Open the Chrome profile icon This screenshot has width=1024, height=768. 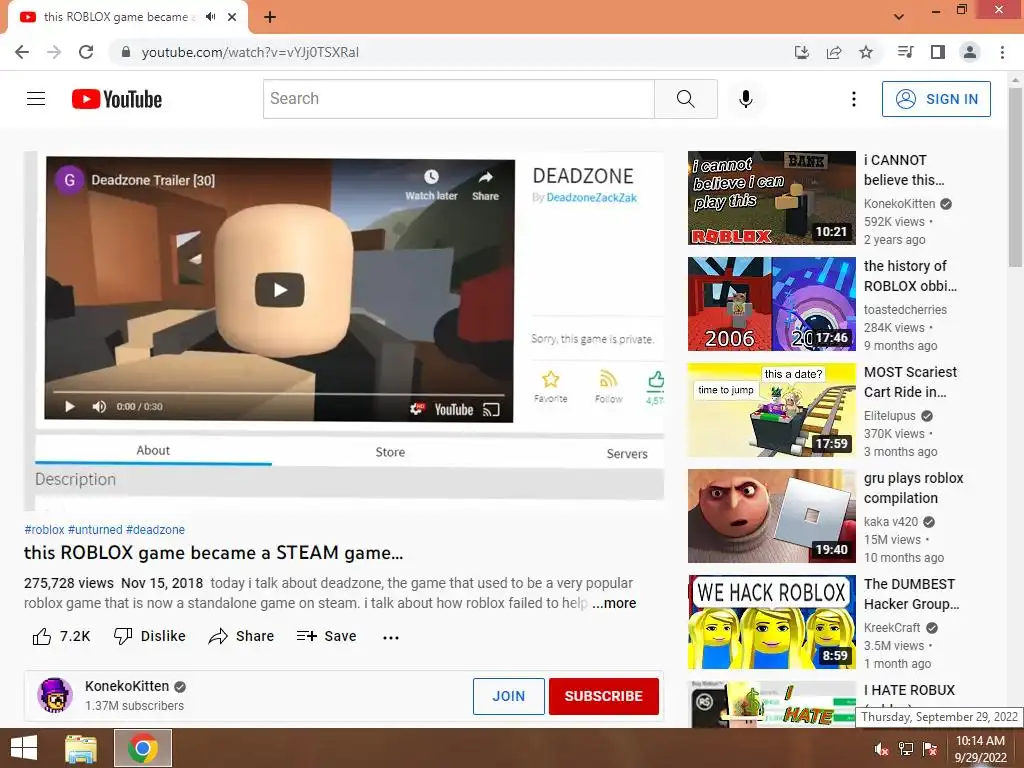click(970, 52)
